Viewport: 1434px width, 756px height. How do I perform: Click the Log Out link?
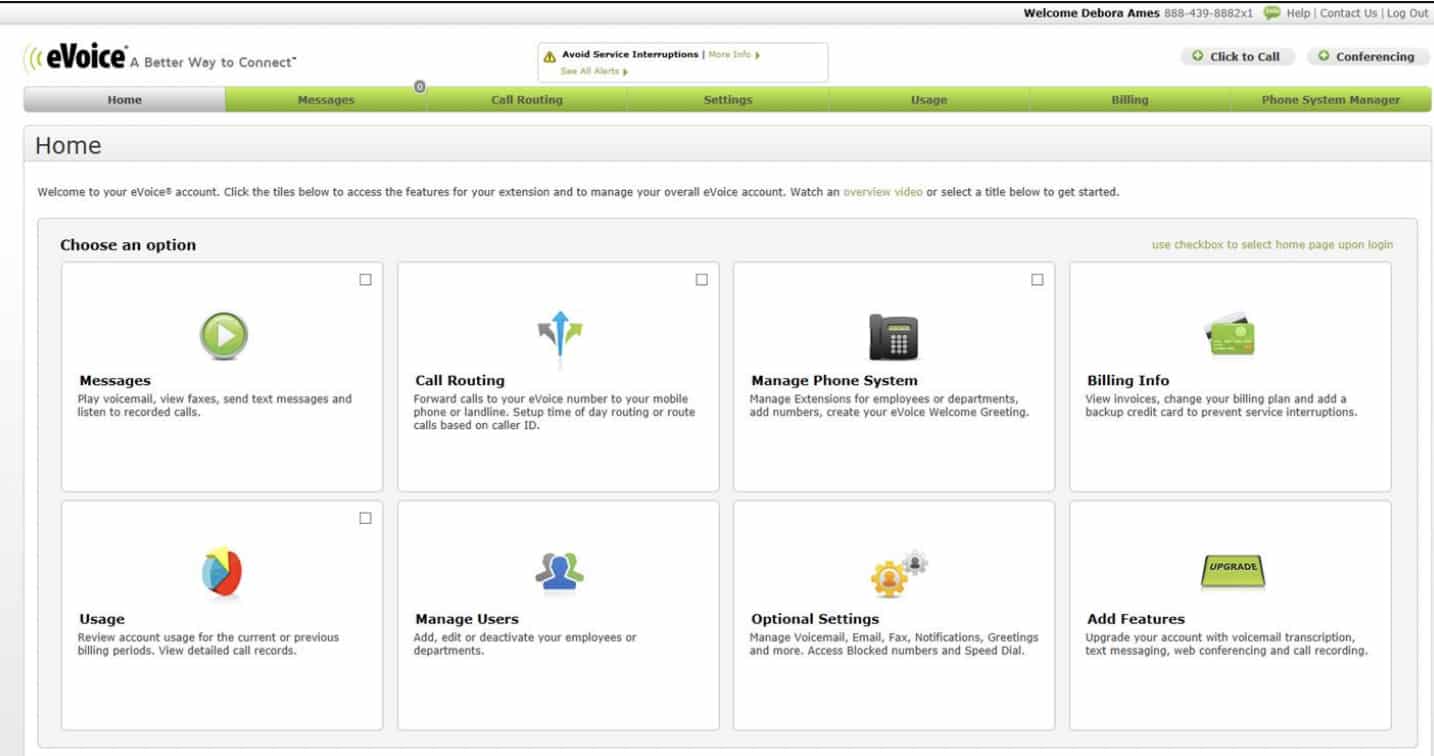coord(1407,13)
